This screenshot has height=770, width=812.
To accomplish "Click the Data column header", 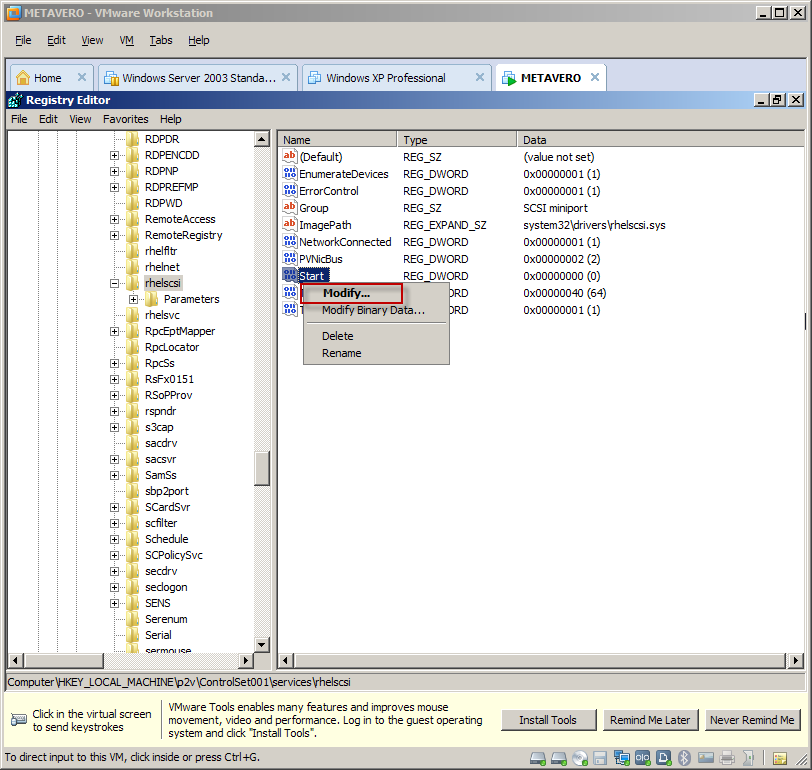I will (660, 140).
